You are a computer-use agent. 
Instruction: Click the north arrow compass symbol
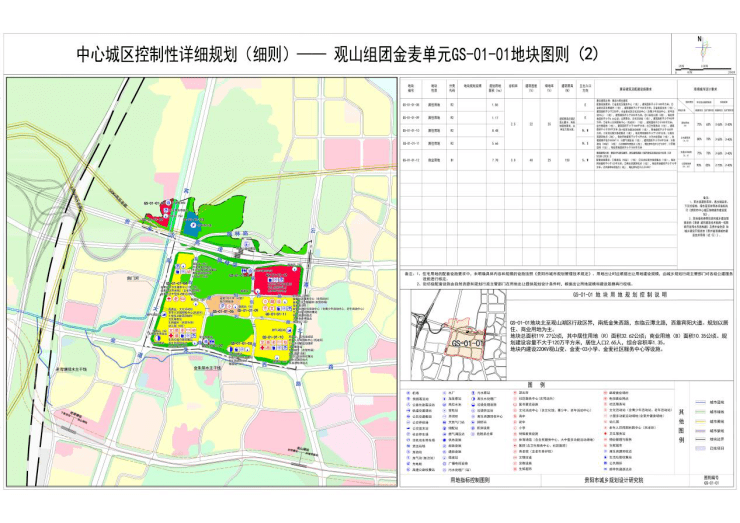(704, 49)
